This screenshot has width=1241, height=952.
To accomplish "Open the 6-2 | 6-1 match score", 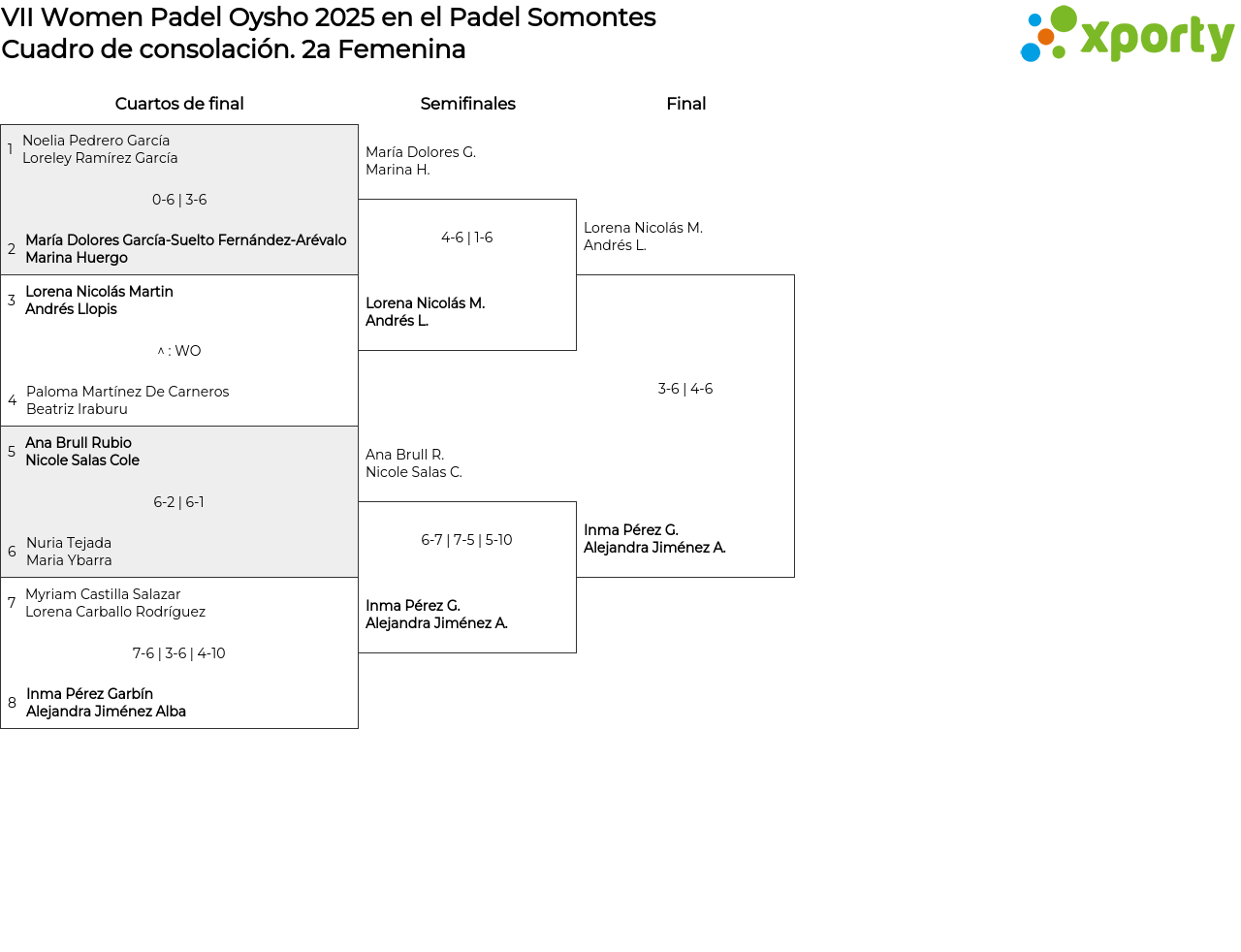I will (179, 502).
